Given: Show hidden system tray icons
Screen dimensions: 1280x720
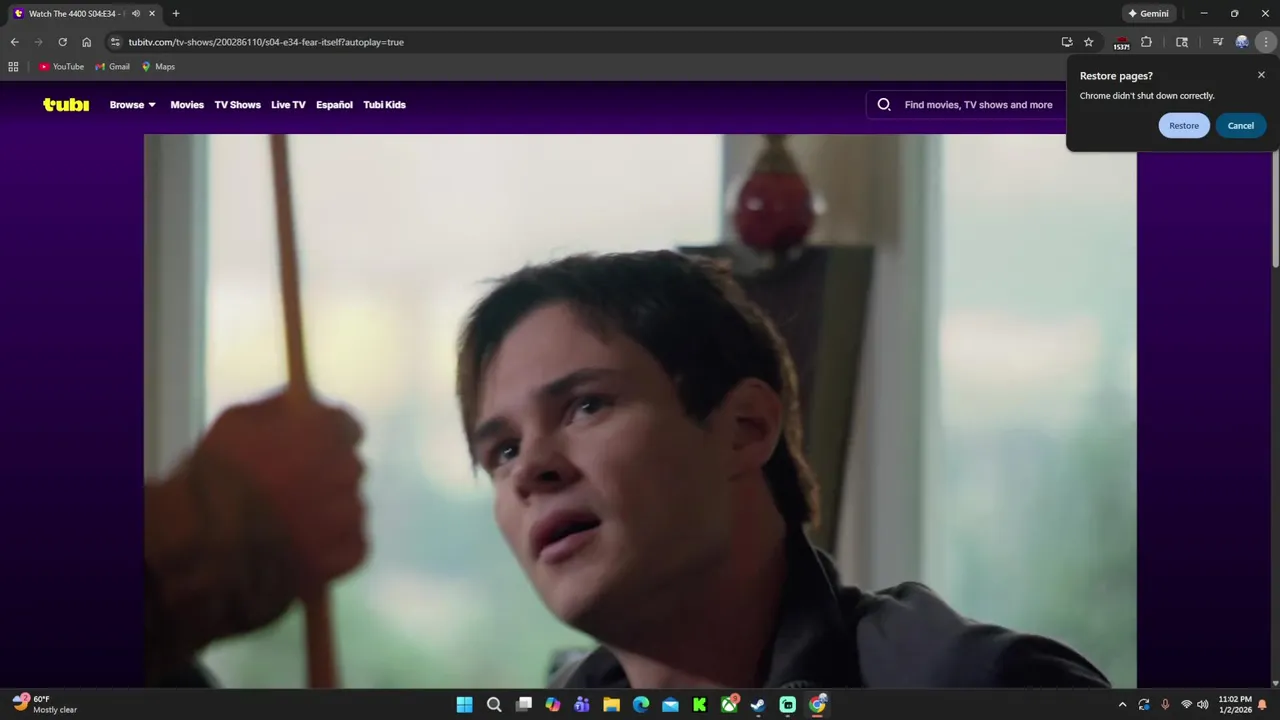Looking at the screenshot, I should [1122, 705].
